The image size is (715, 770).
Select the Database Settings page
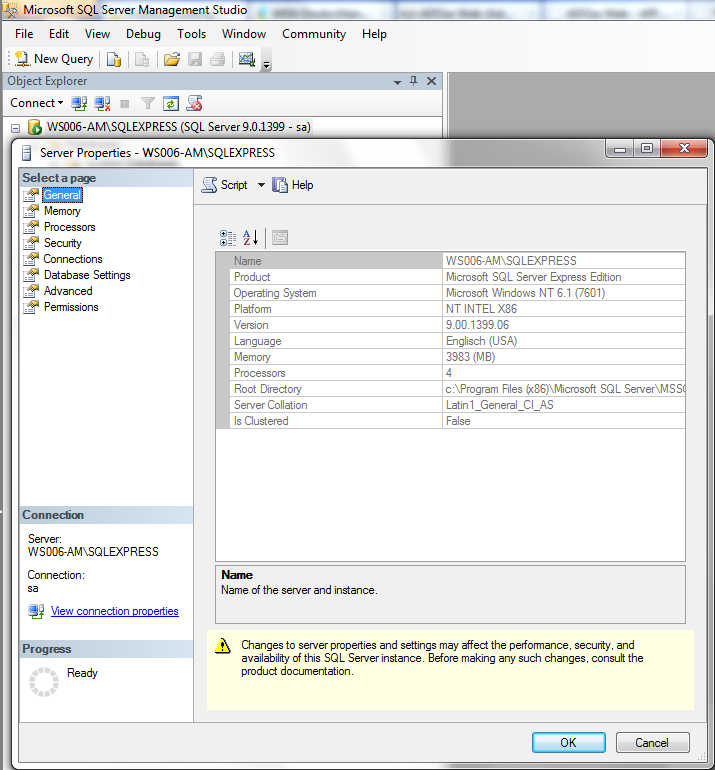pyautogui.click(x=87, y=275)
